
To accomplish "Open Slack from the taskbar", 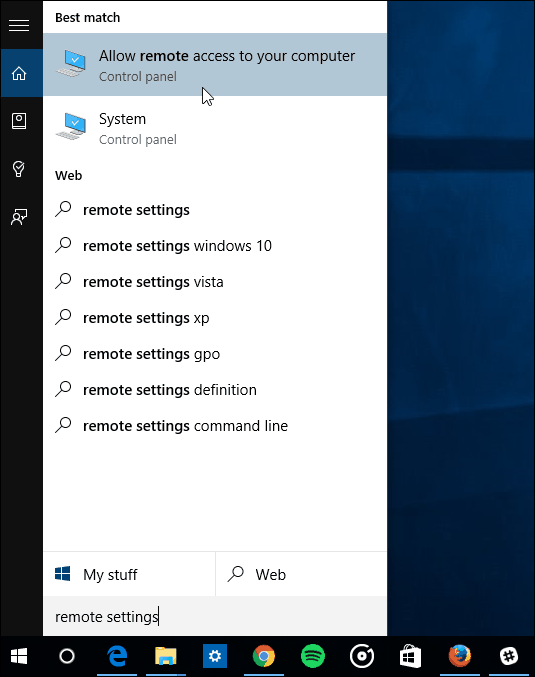I will point(509,656).
